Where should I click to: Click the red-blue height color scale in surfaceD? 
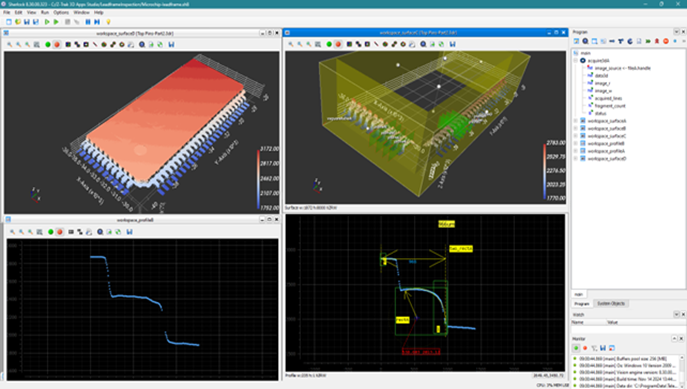click(x=258, y=179)
